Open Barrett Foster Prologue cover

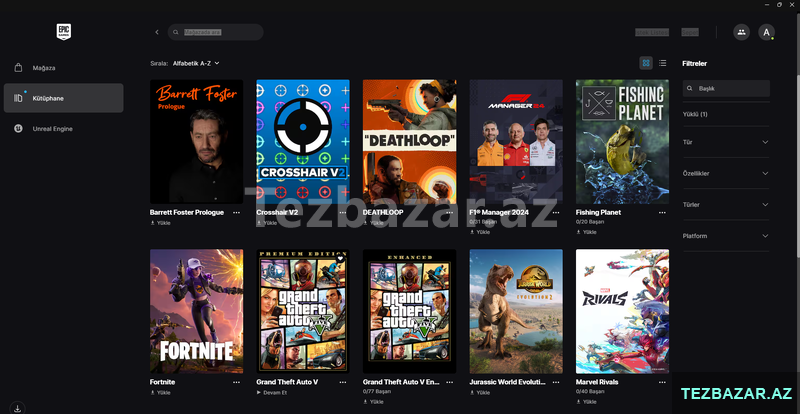click(196, 141)
